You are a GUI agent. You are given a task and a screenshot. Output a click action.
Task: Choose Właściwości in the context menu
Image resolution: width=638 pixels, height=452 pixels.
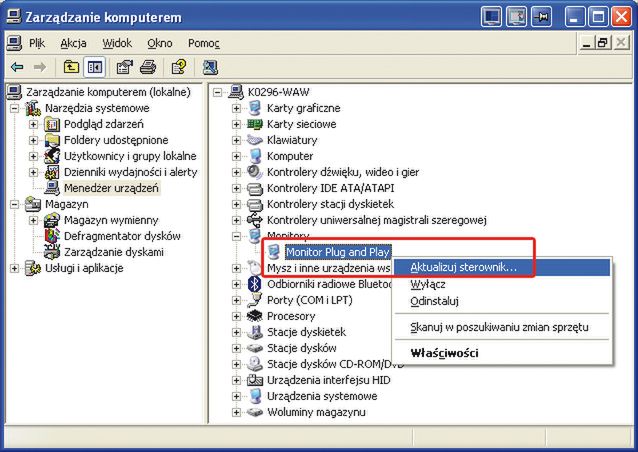click(502, 353)
